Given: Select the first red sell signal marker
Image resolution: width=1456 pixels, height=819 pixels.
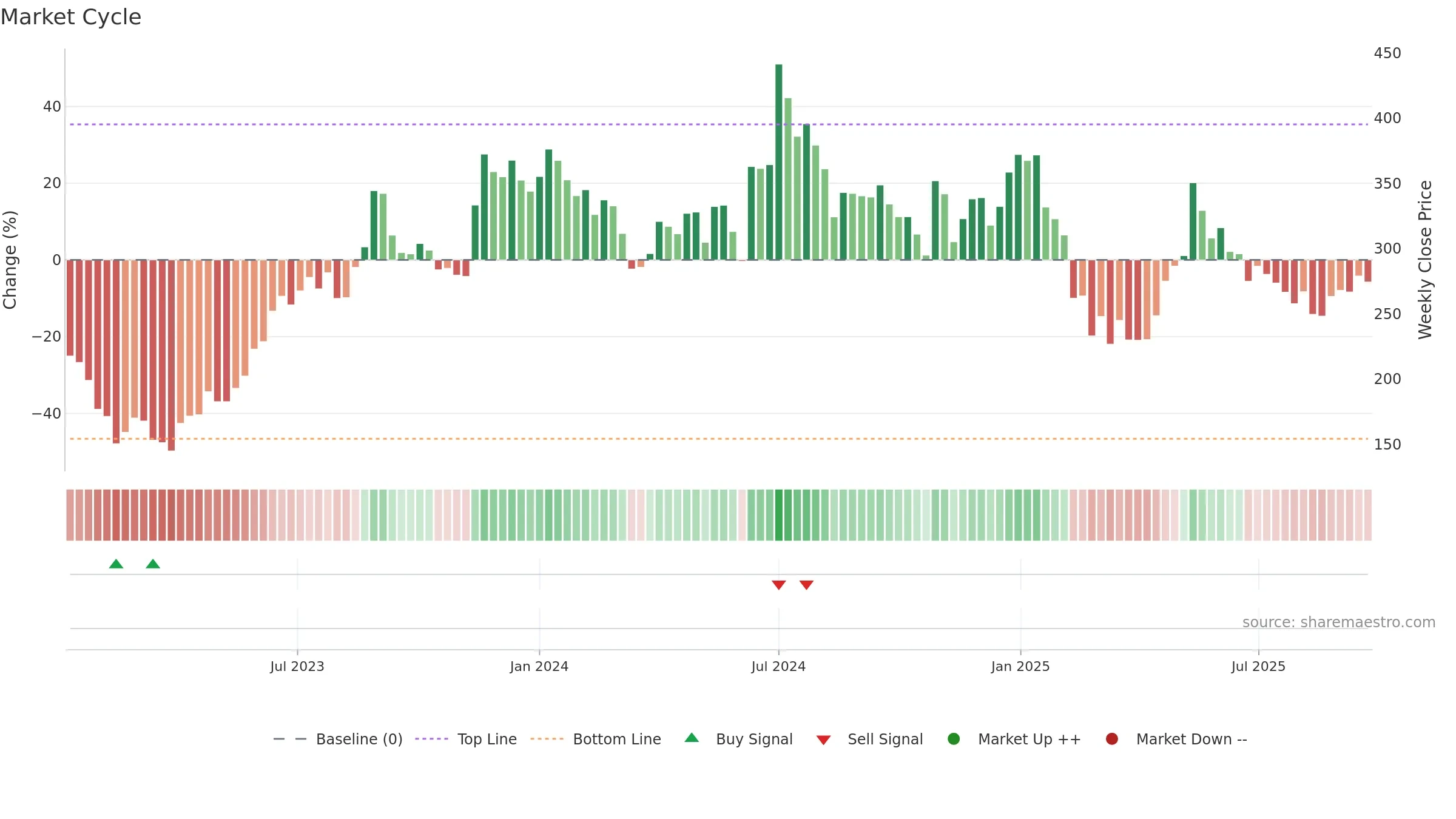Looking at the screenshot, I should 779,585.
